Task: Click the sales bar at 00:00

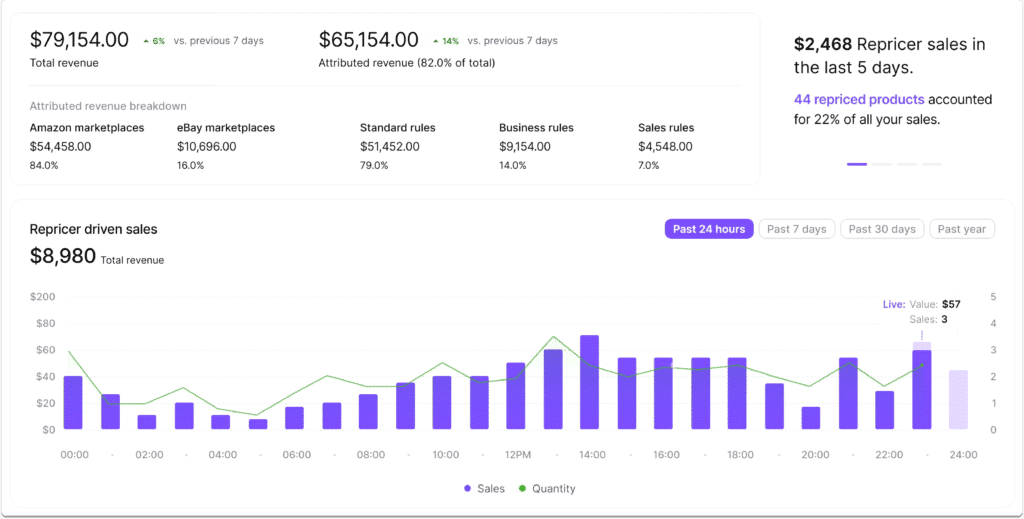Action: (x=73, y=403)
